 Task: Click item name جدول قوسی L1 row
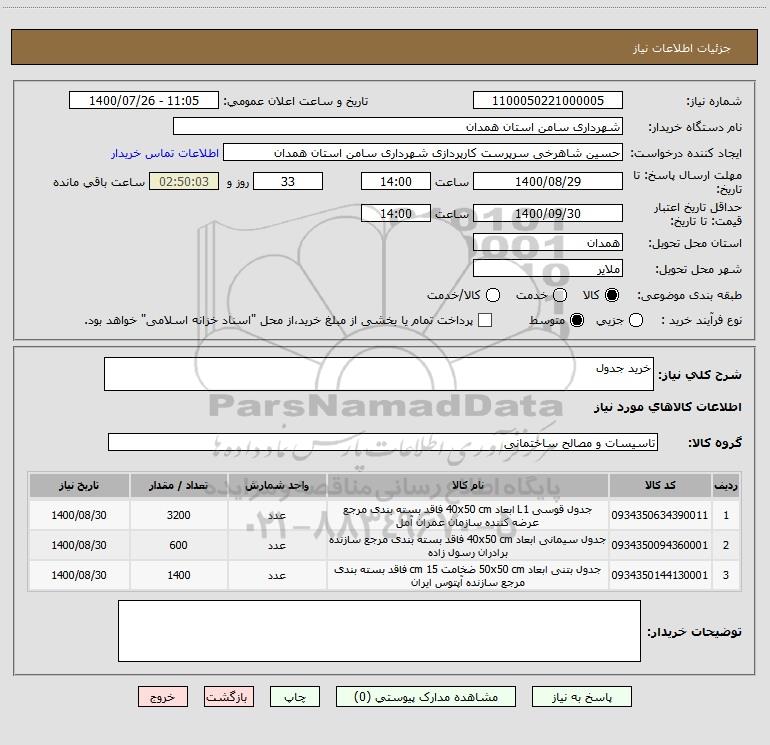click(468, 516)
